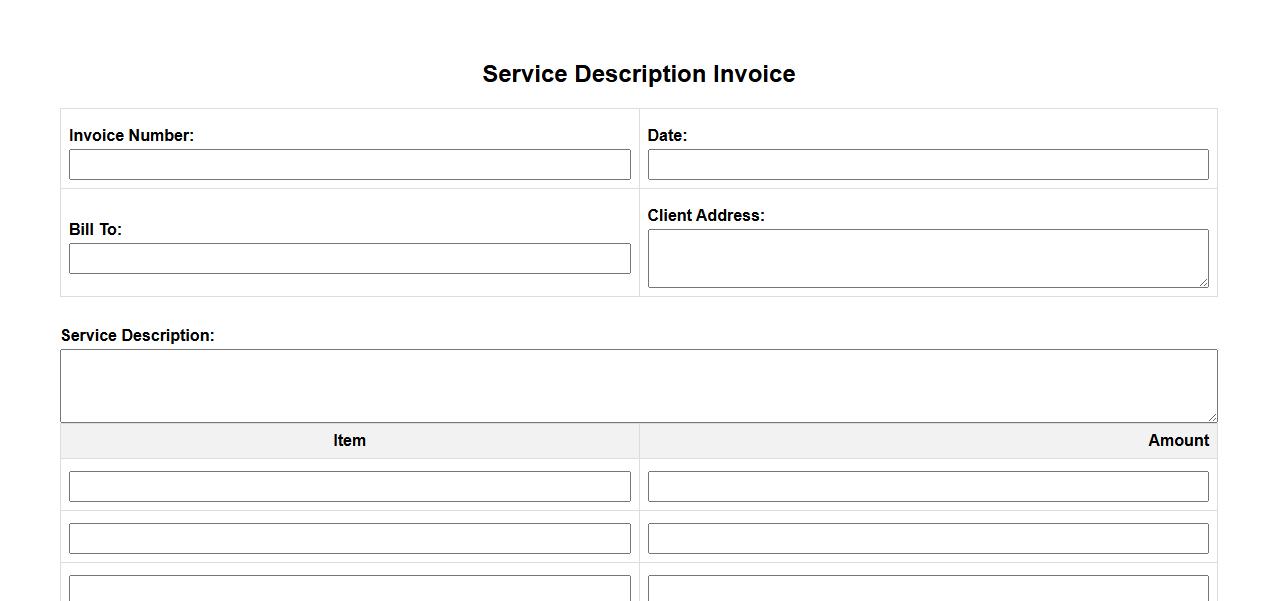
Task: Click the Date label text
Action: pyautogui.click(x=667, y=136)
